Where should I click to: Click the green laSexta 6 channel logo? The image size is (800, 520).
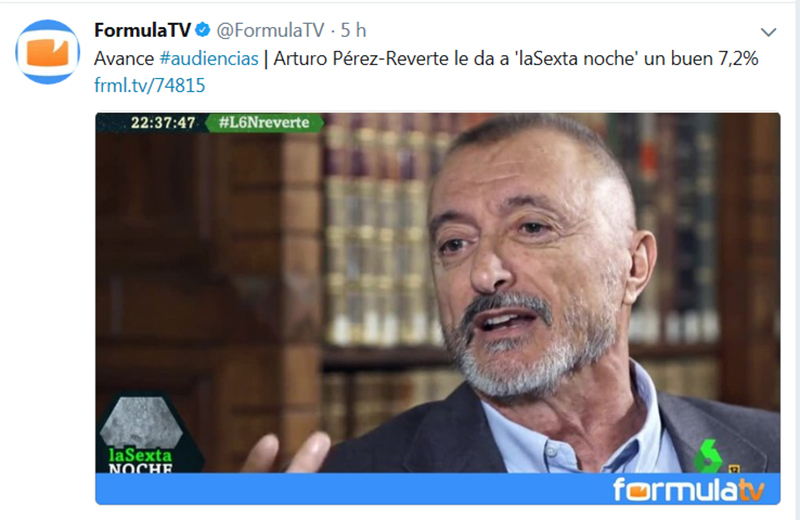tap(709, 456)
